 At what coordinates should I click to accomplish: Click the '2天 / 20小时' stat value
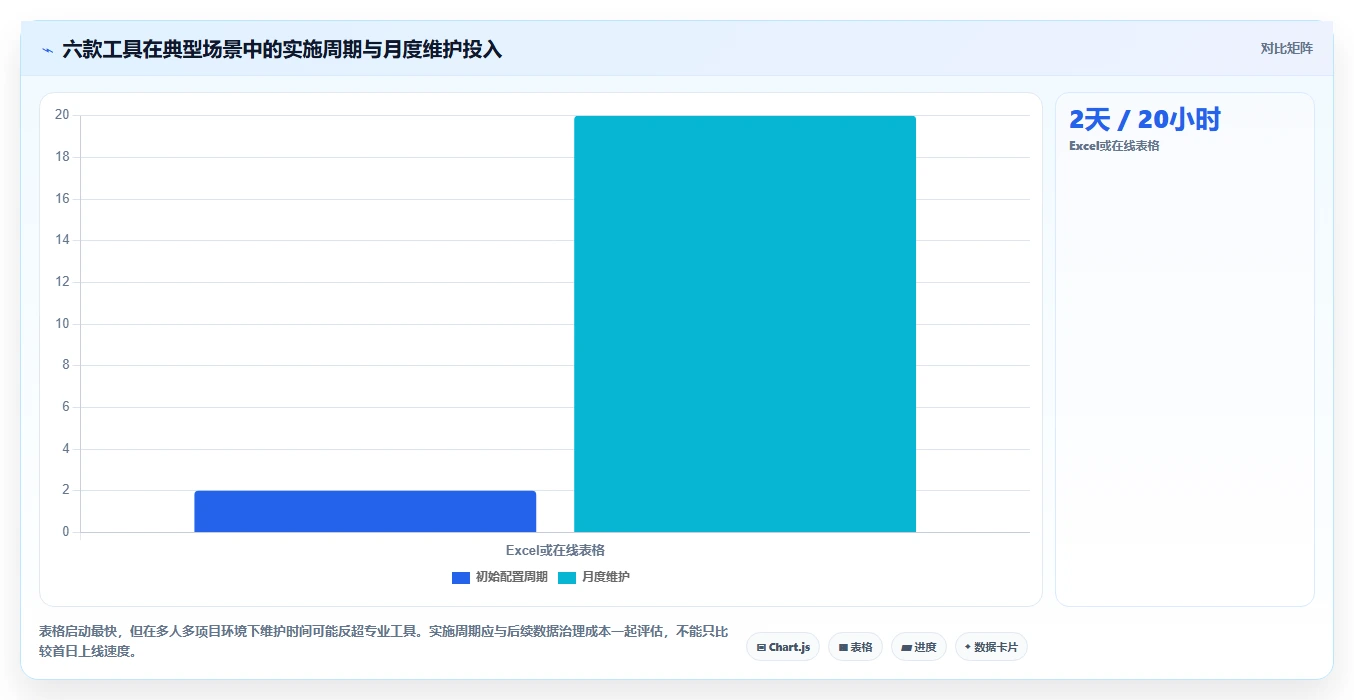(1145, 120)
